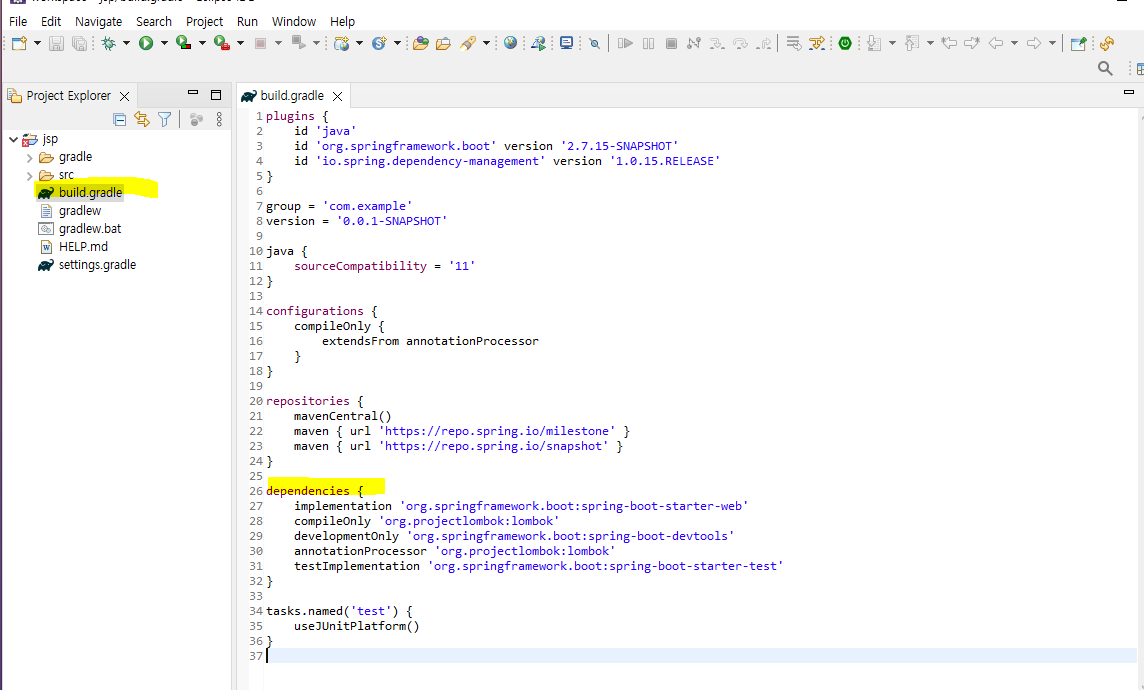Screen dimensions: 1144x690
Task: Click the web browser globe icon
Action: (511, 44)
